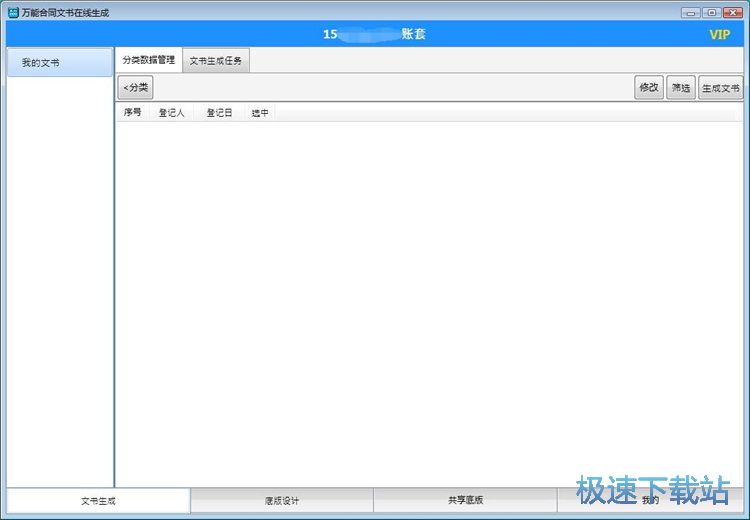This screenshot has width=750, height=520.
Task: Open the 共享底版 bottom tab
Action: [465, 501]
